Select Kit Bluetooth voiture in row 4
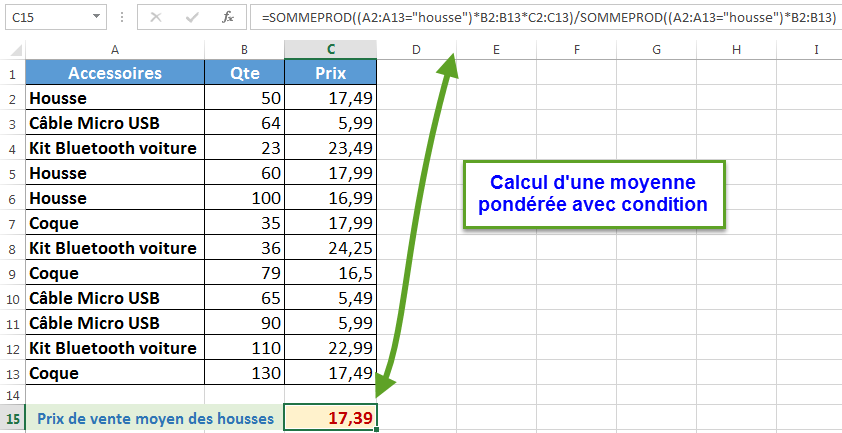The height and width of the screenshot is (433, 842). [x=115, y=148]
